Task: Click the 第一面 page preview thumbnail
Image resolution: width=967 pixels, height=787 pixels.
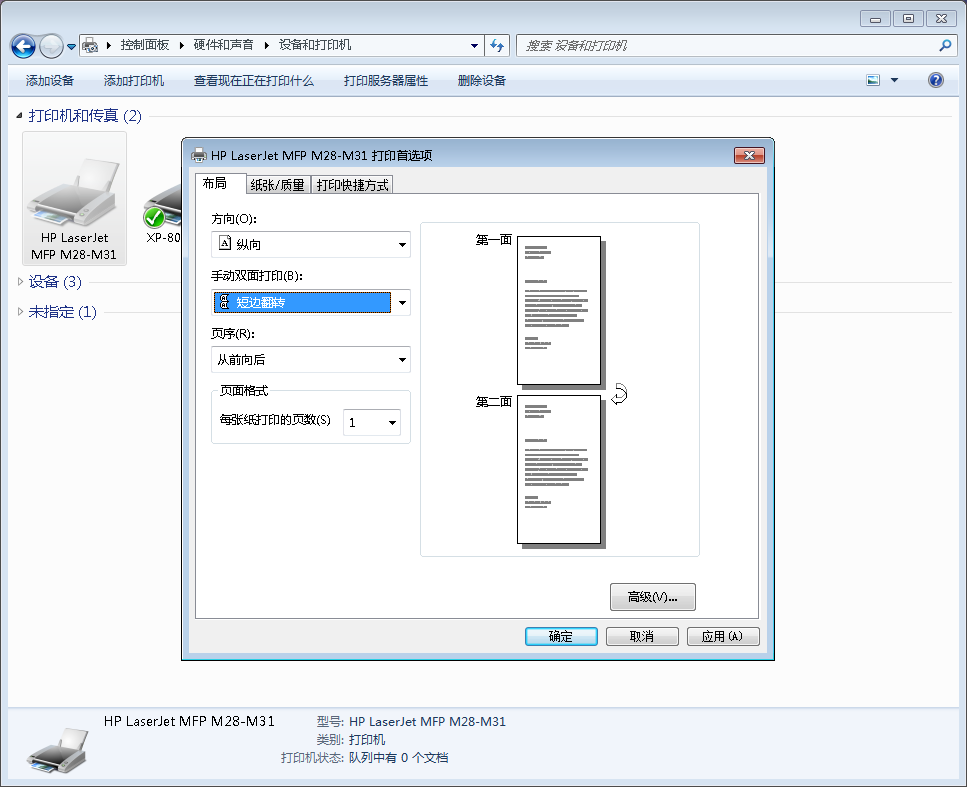Action: pos(559,310)
